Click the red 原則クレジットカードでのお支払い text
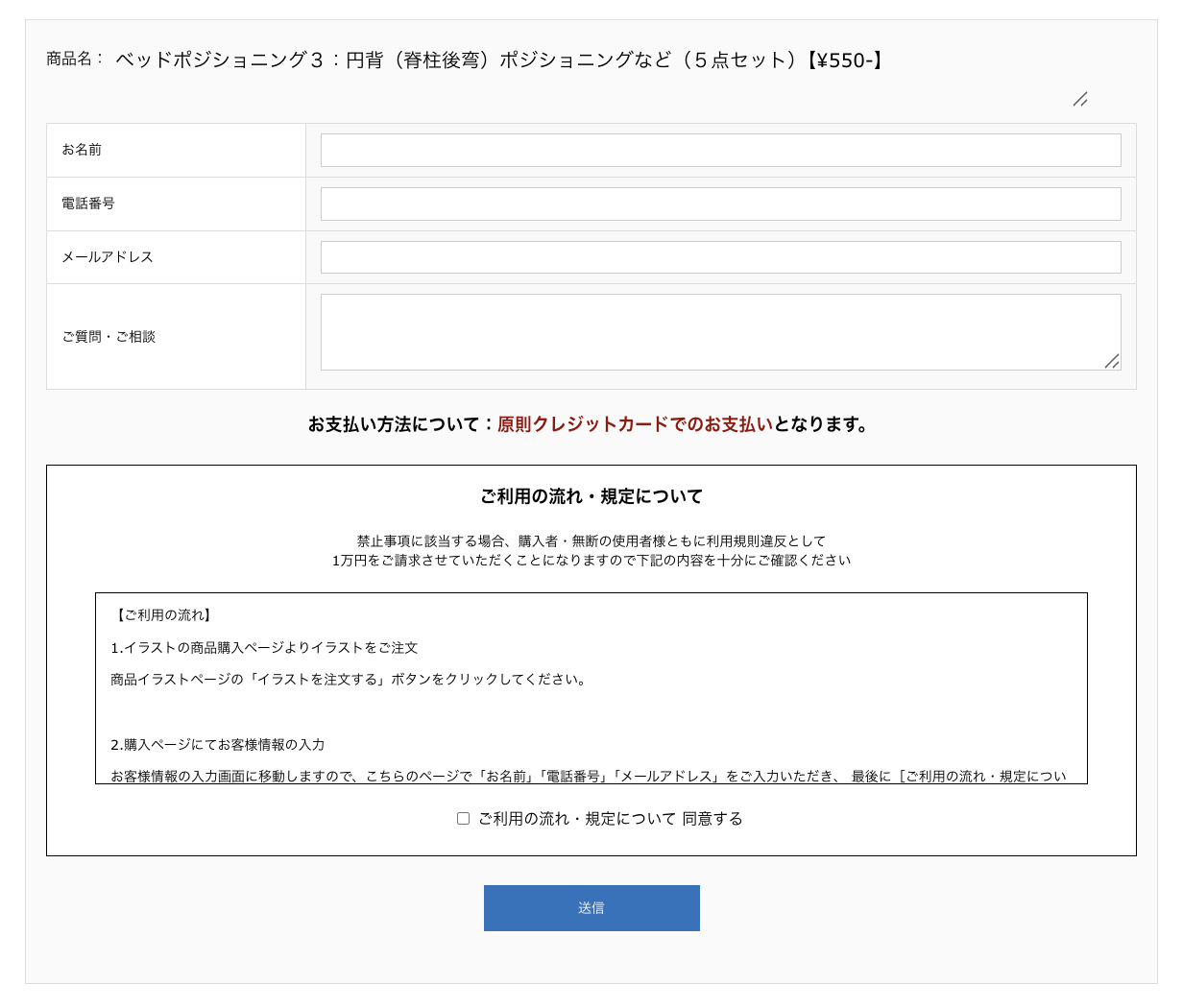Image resolution: width=1183 pixels, height=1008 pixels. coord(635,424)
